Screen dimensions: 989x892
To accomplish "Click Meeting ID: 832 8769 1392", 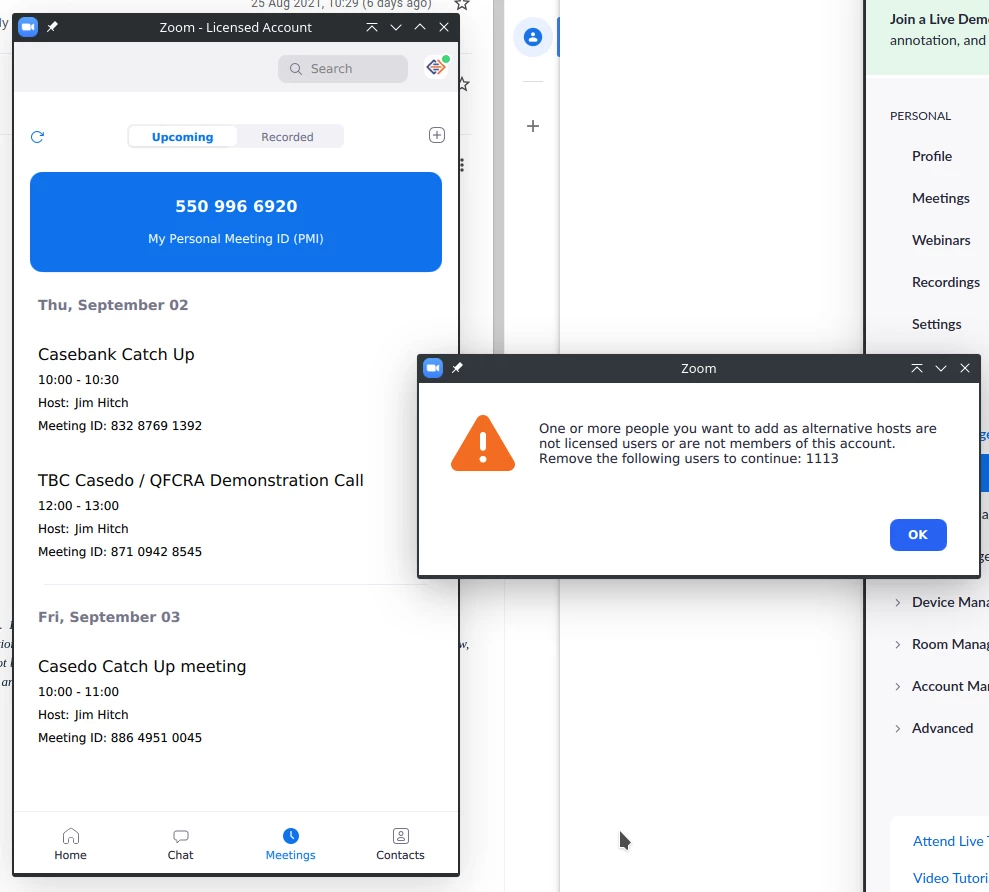I will (x=120, y=426).
